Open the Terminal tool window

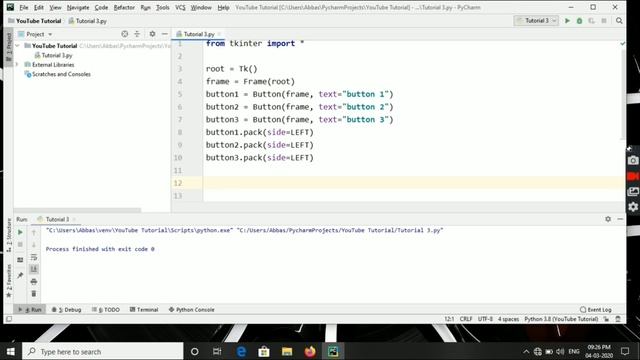coord(144,309)
